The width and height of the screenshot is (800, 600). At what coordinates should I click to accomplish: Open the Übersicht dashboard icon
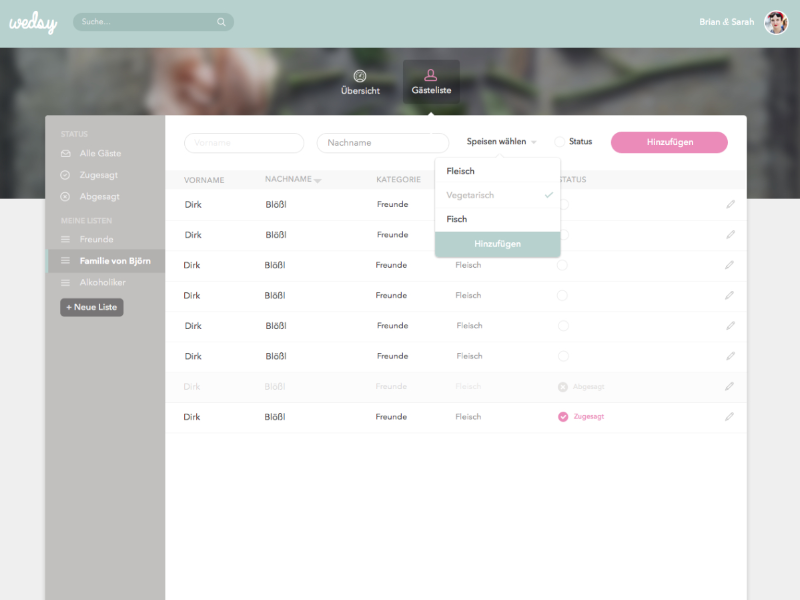pos(360,76)
